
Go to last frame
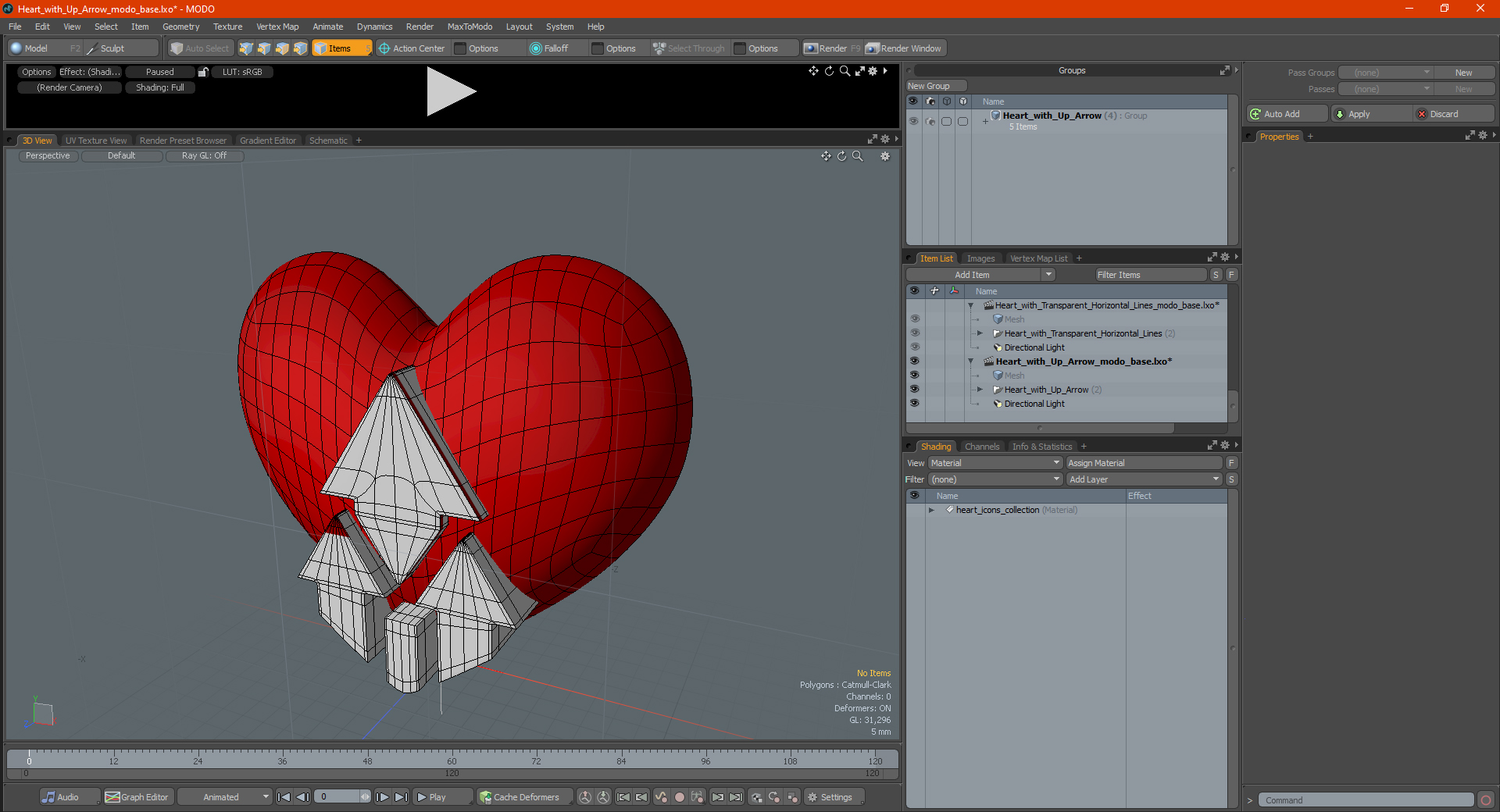coord(401,797)
